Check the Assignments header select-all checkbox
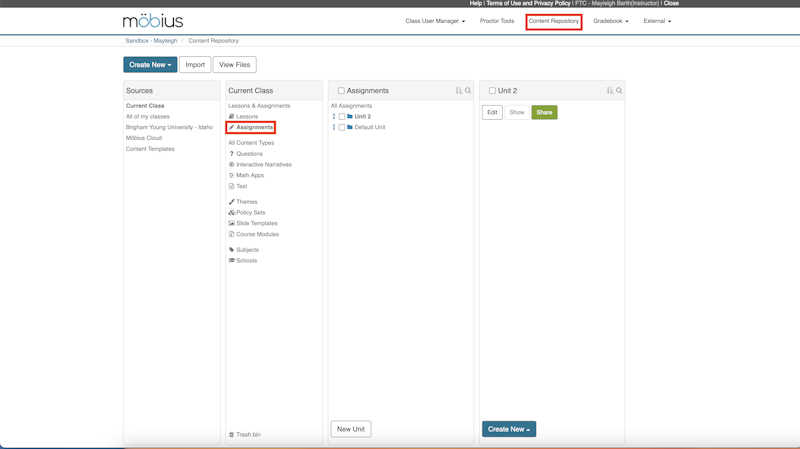 coord(341,91)
